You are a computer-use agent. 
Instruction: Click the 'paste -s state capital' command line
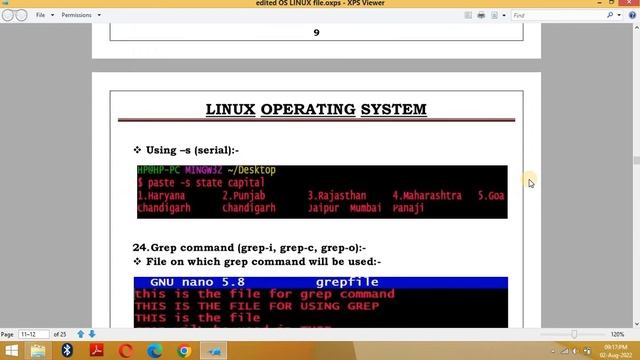[206, 182]
